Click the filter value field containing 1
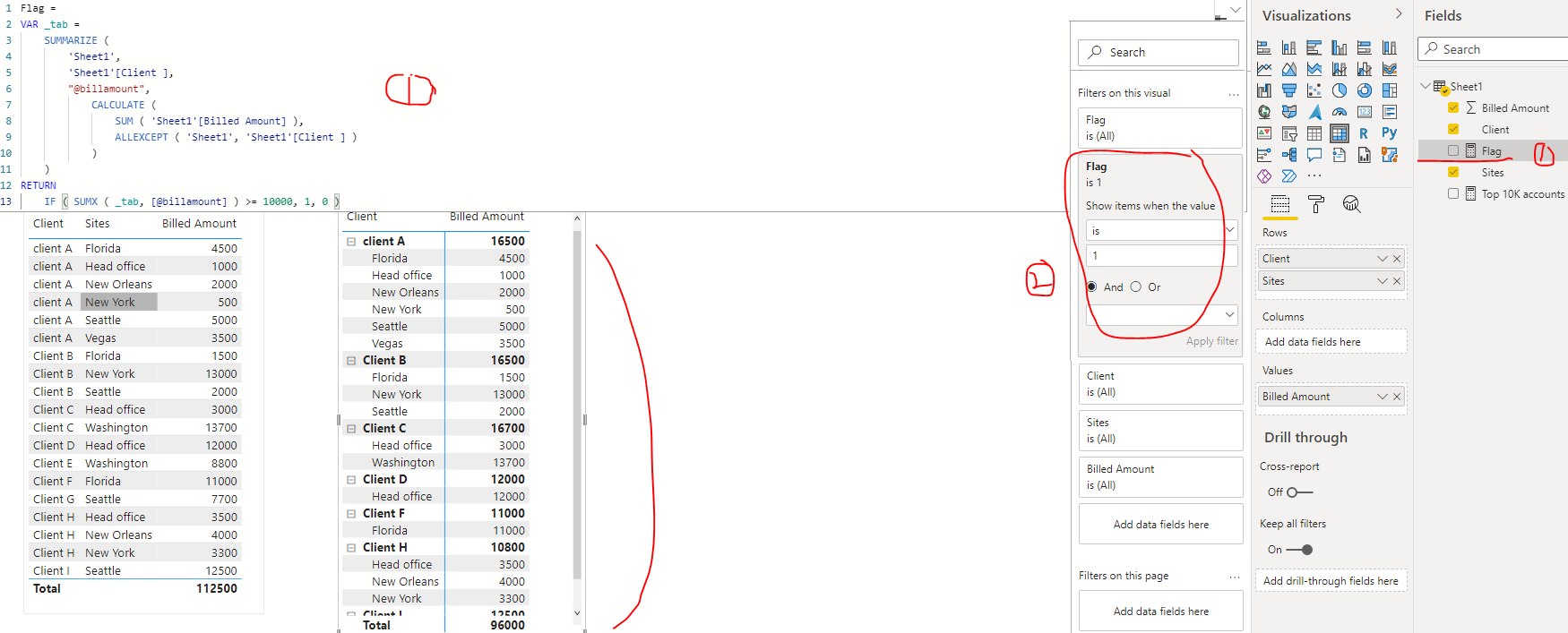This screenshot has height=633, width=1568. 1161,255
